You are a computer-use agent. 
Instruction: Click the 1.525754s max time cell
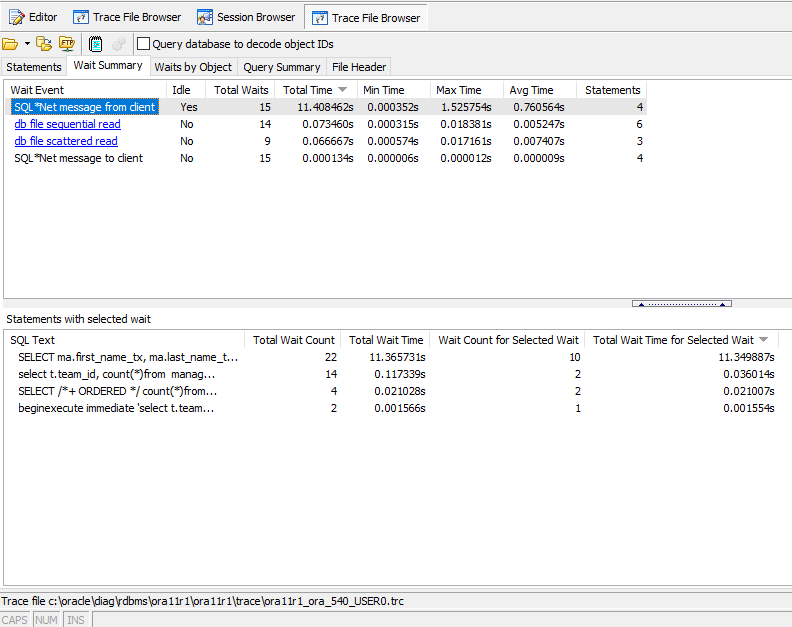tap(466, 107)
